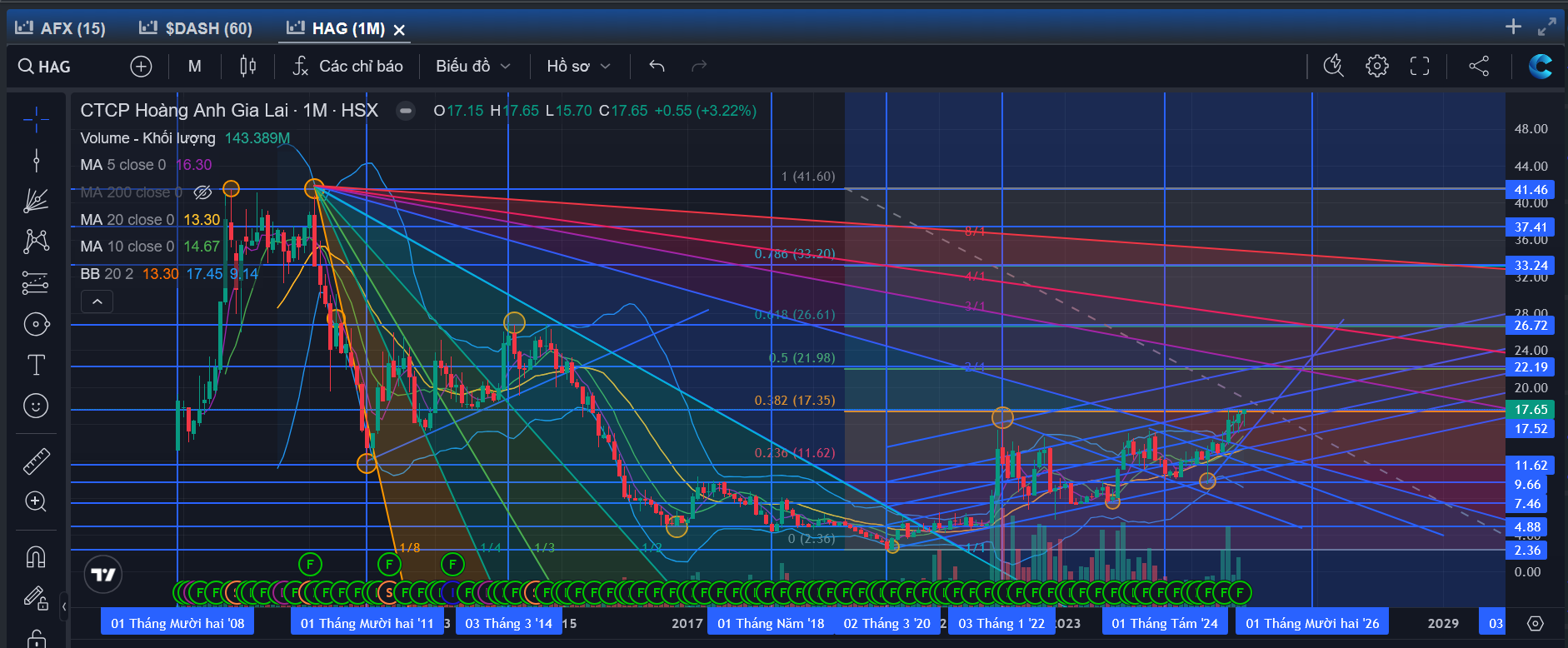
Task: Click the 03 Tháng 1 '22 date label
Action: (x=1001, y=623)
